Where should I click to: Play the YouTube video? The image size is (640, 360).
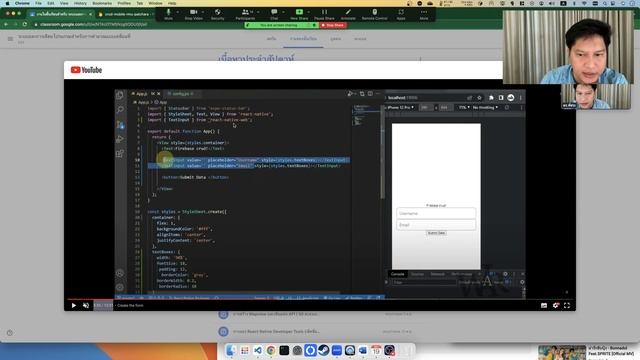coord(73,305)
